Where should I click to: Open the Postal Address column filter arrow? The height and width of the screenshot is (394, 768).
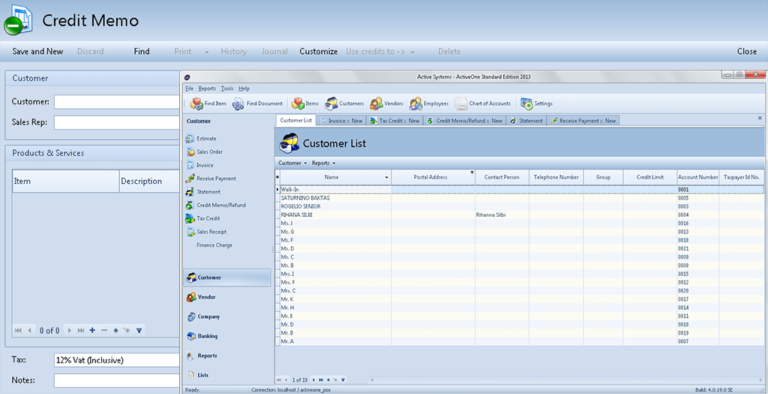coord(472,172)
